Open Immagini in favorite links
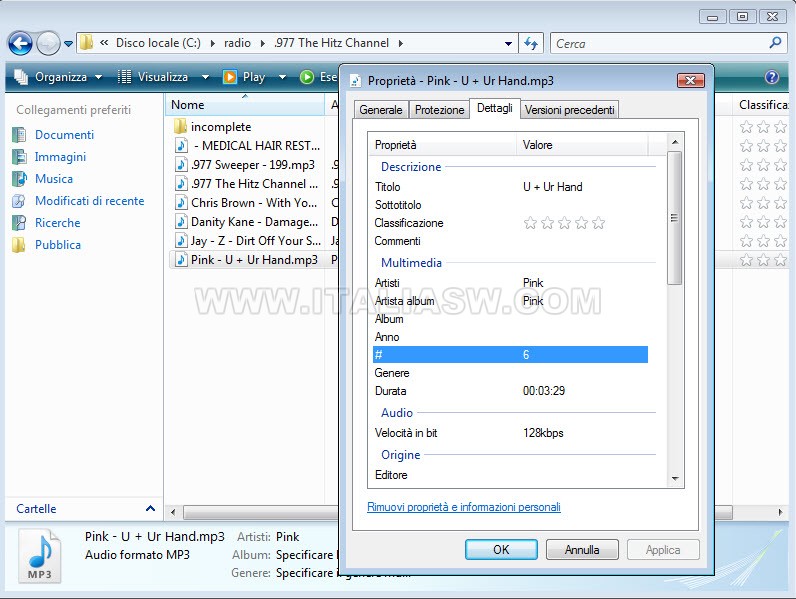 [x=60, y=157]
